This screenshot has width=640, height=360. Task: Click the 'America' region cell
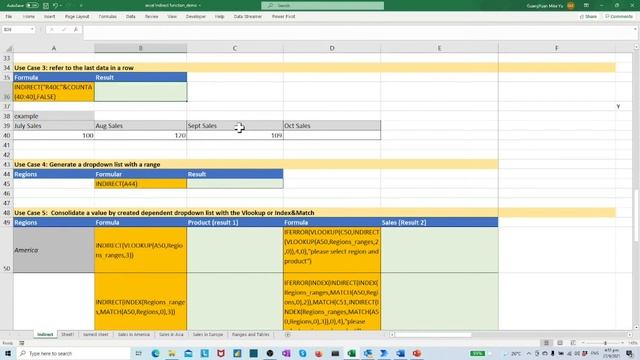(54, 250)
